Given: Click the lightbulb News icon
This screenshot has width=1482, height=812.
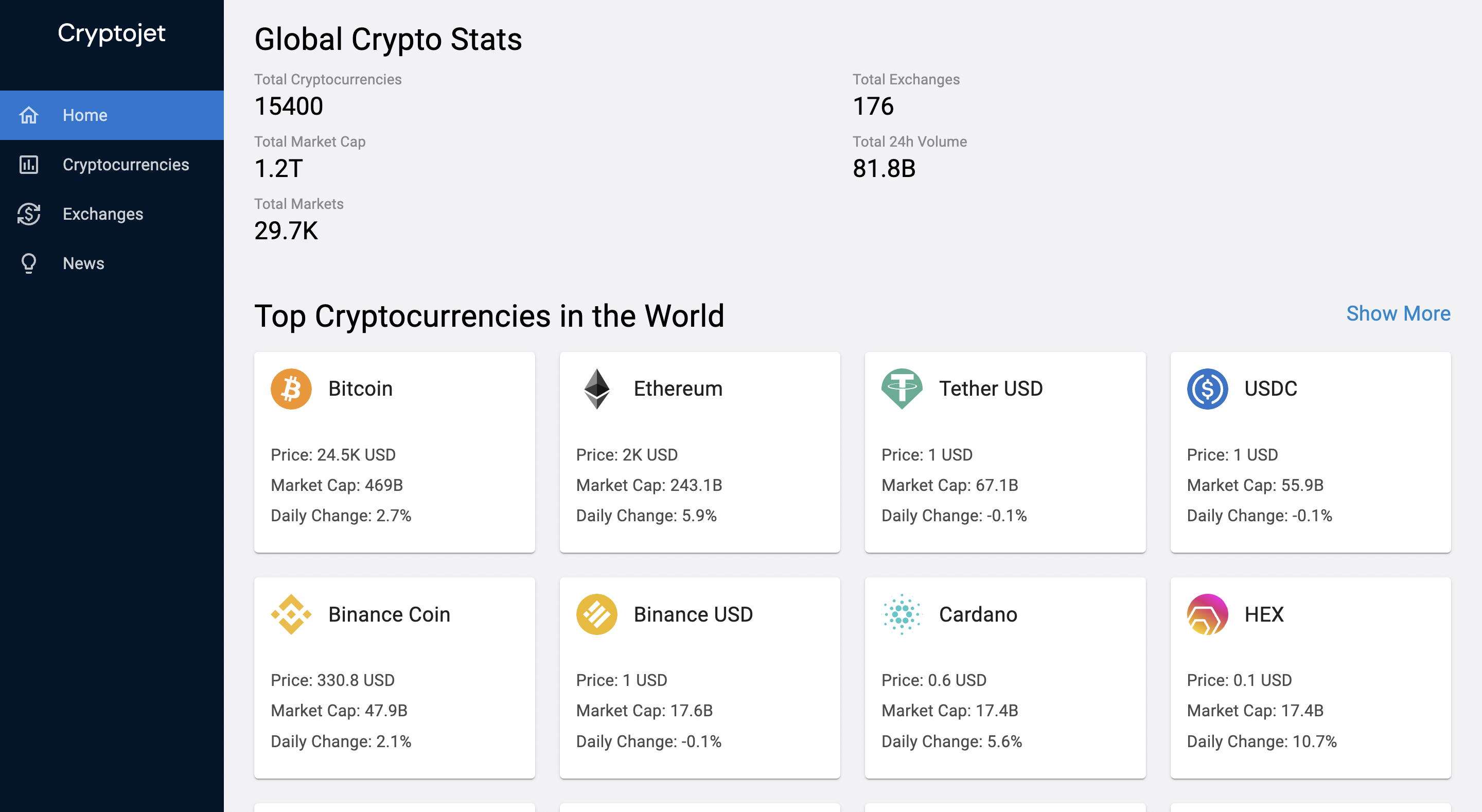Looking at the screenshot, I should click(x=28, y=263).
